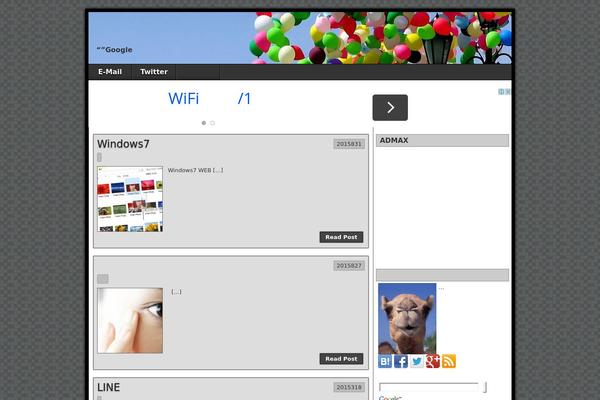Select the second ad carousel dot
This screenshot has height=400, width=600.
pos(212,123)
